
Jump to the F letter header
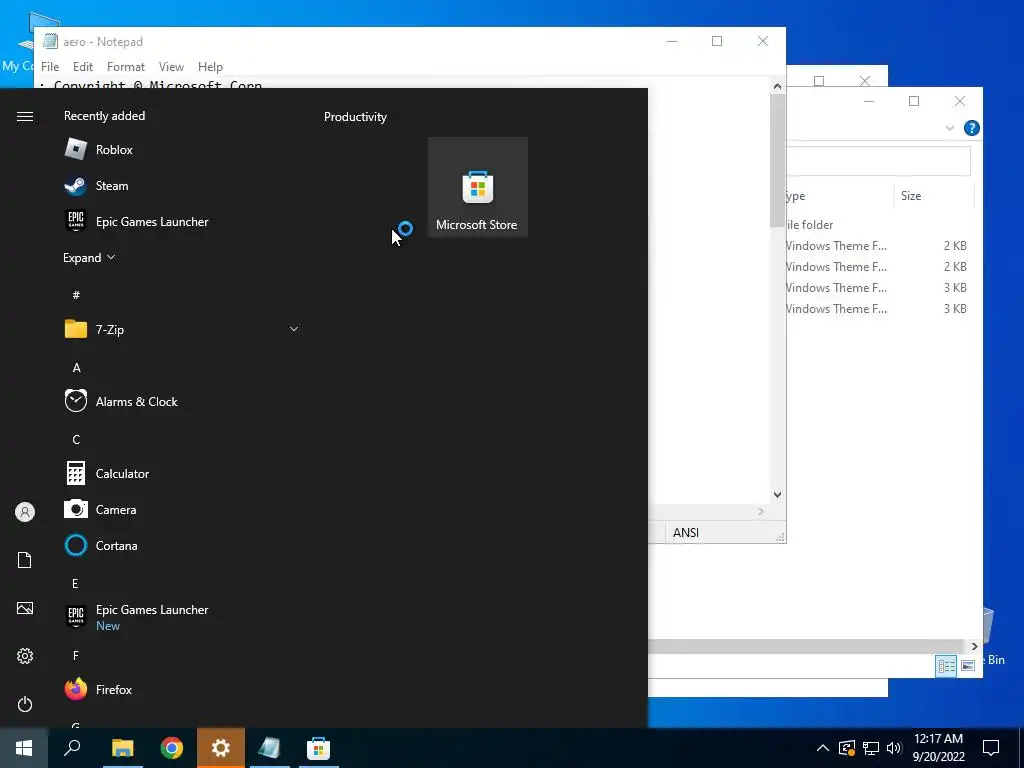click(x=76, y=655)
